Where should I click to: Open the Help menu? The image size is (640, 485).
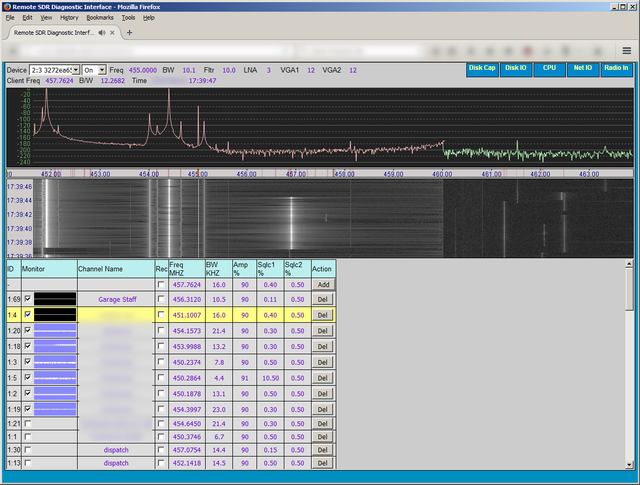pos(149,18)
